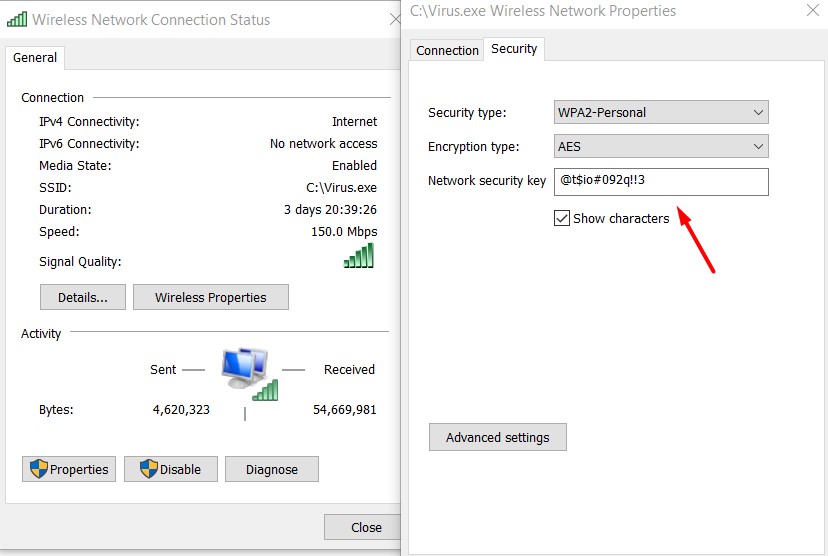
Task: Close the Wireless Network Connection Status window
Action: coord(394,20)
